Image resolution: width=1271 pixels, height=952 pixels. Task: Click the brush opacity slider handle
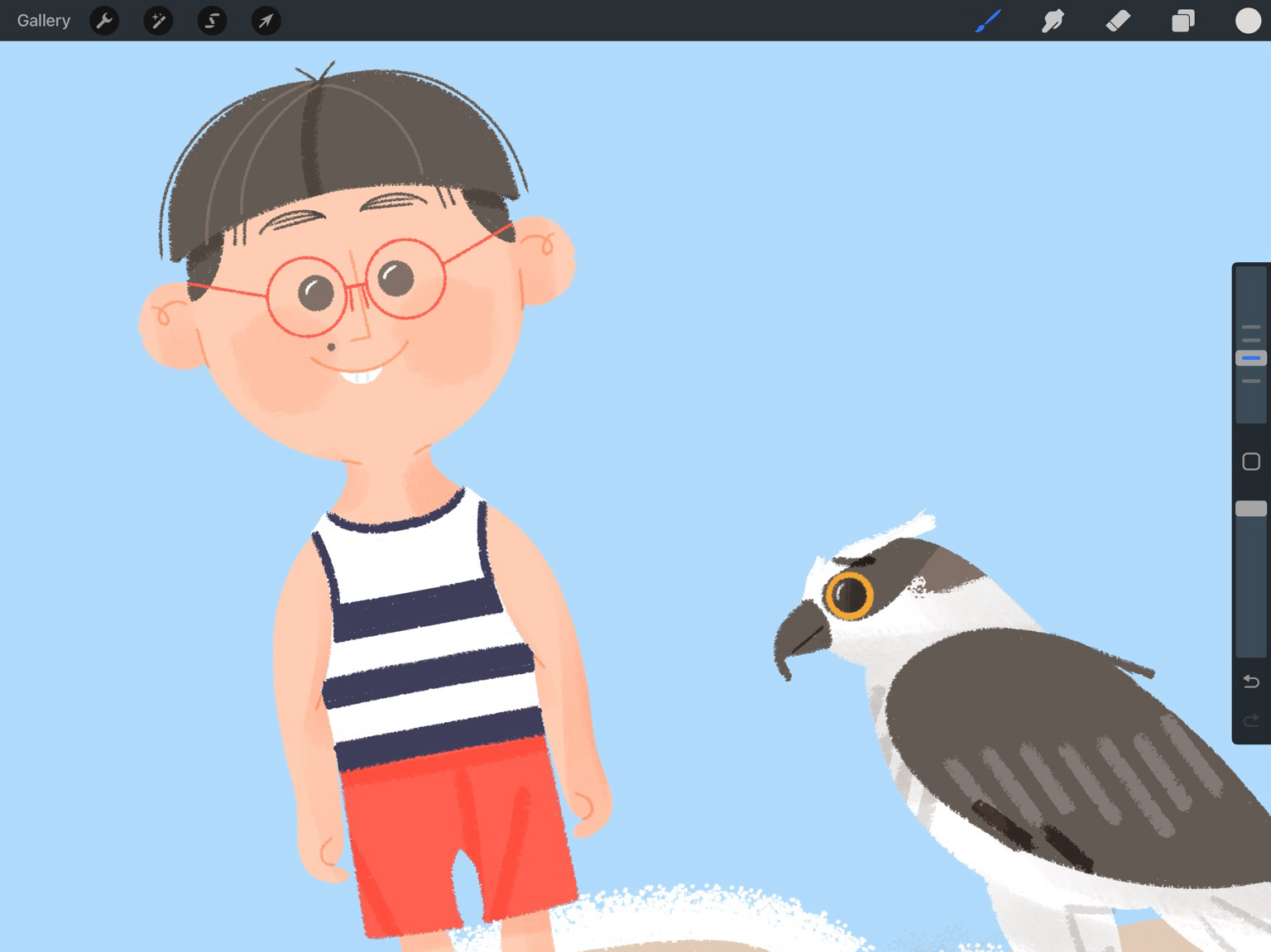(1251, 509)
